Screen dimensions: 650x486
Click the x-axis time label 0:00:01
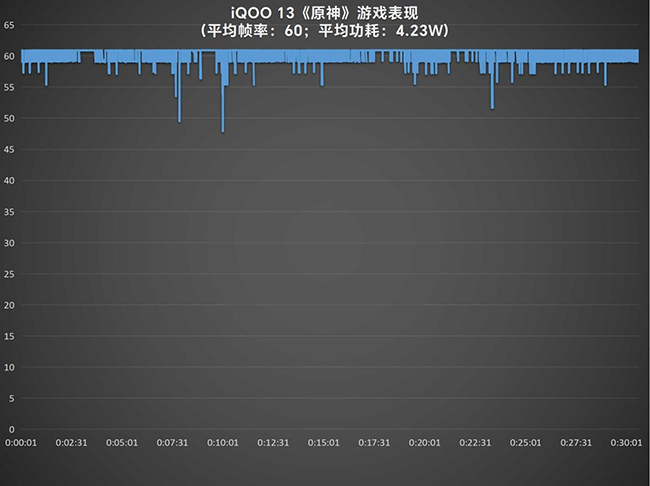21,443
